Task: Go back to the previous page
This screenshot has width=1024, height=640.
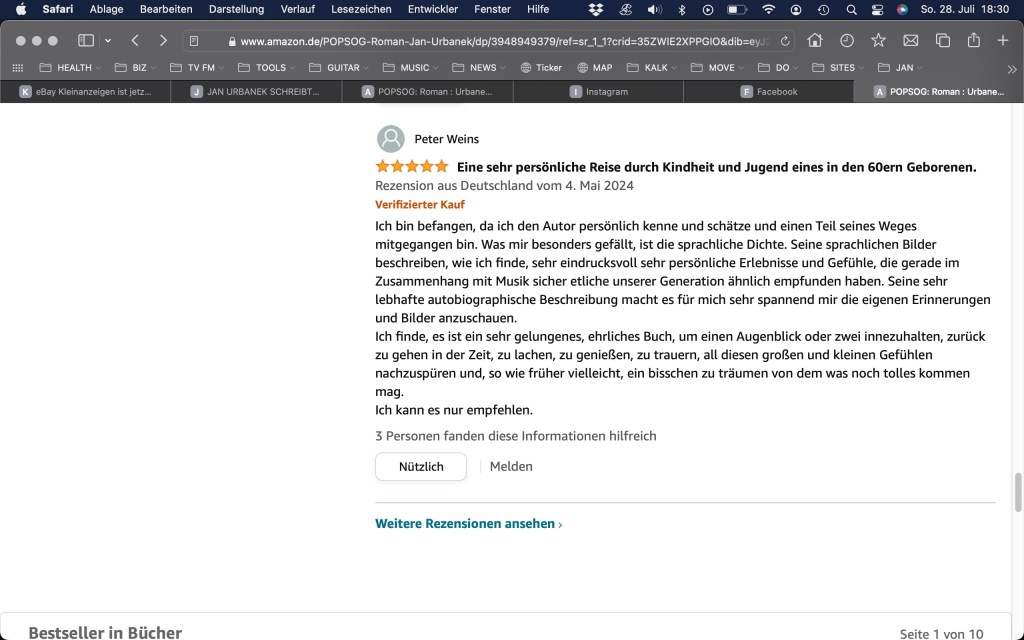Action: coord(135,41)
